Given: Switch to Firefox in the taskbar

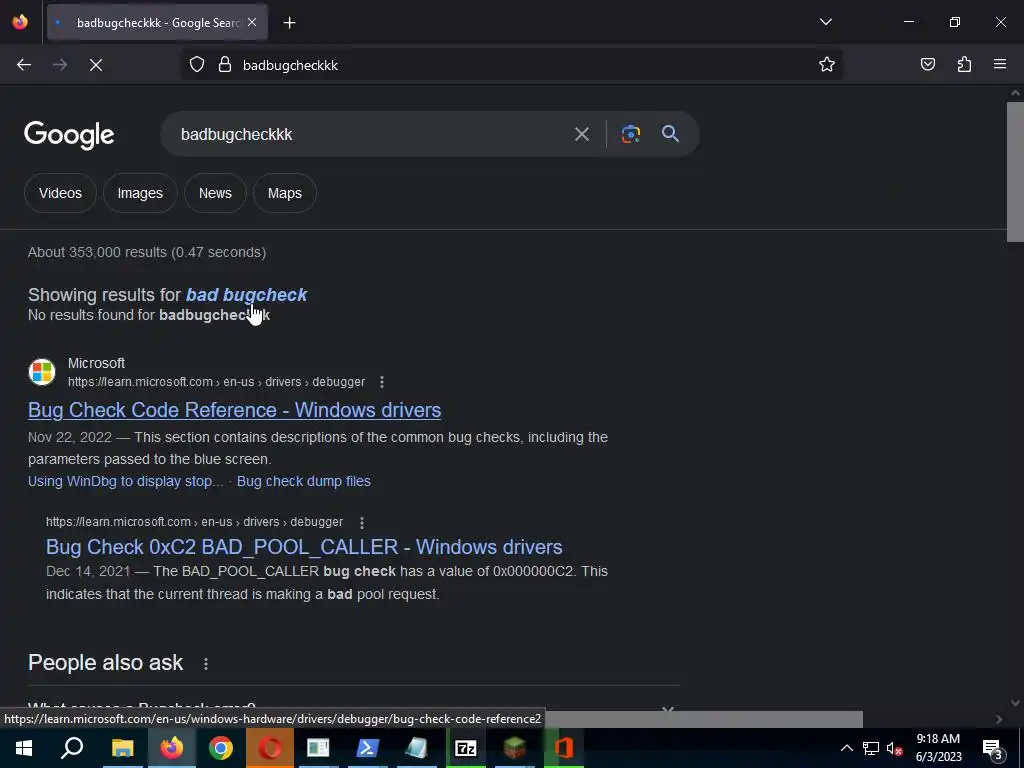Looking at the screenshot, I should [x=172, y=748].
